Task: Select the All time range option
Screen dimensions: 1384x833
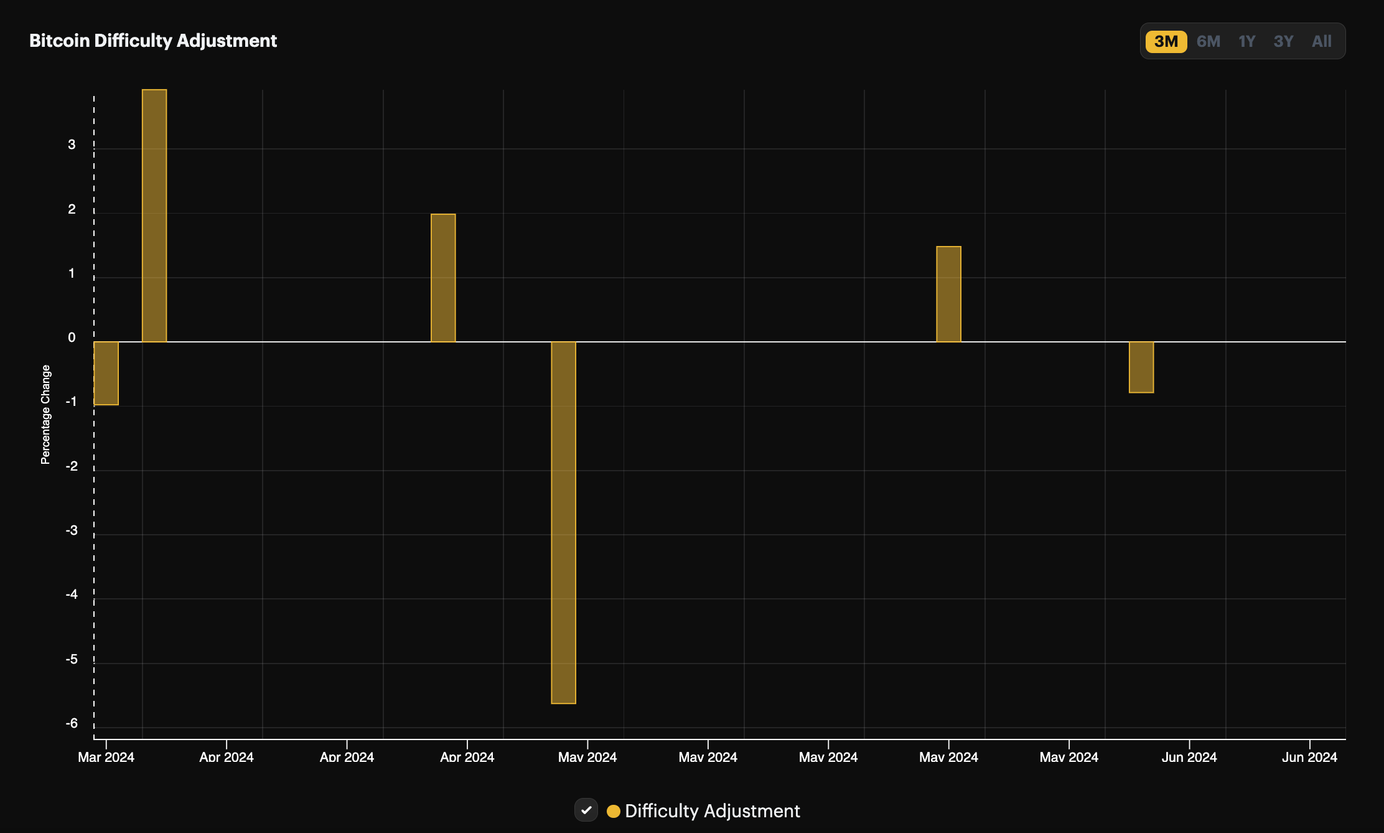Action: [1321, 41]
